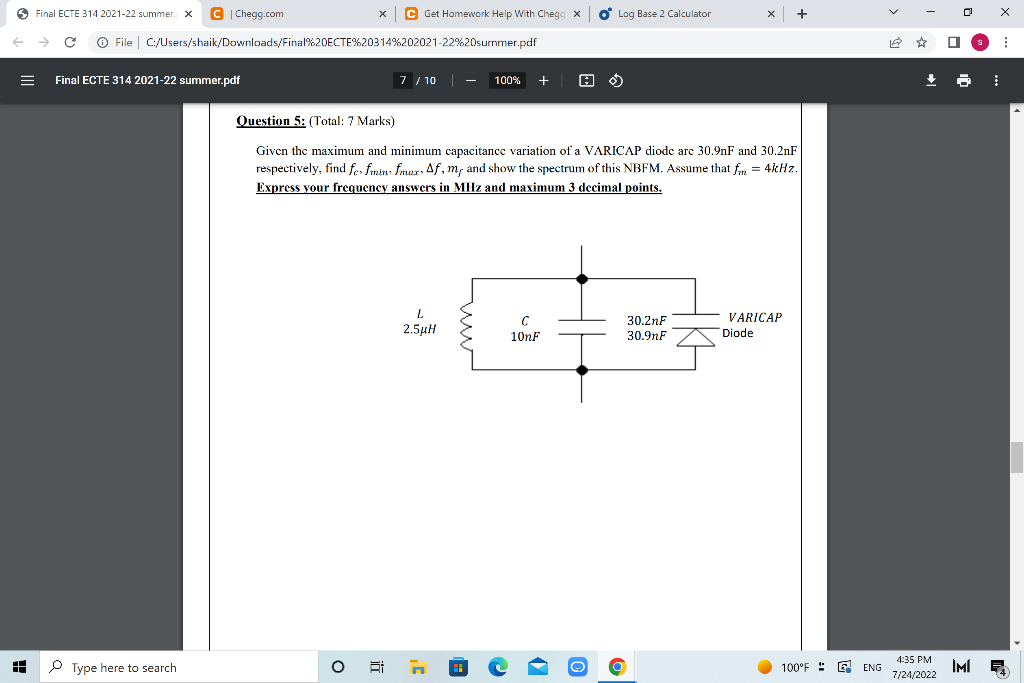Screen dimensions: 1024x683
Task: Open the PDF viewer's three-dot menu
Action: click(x=995, y=80)
